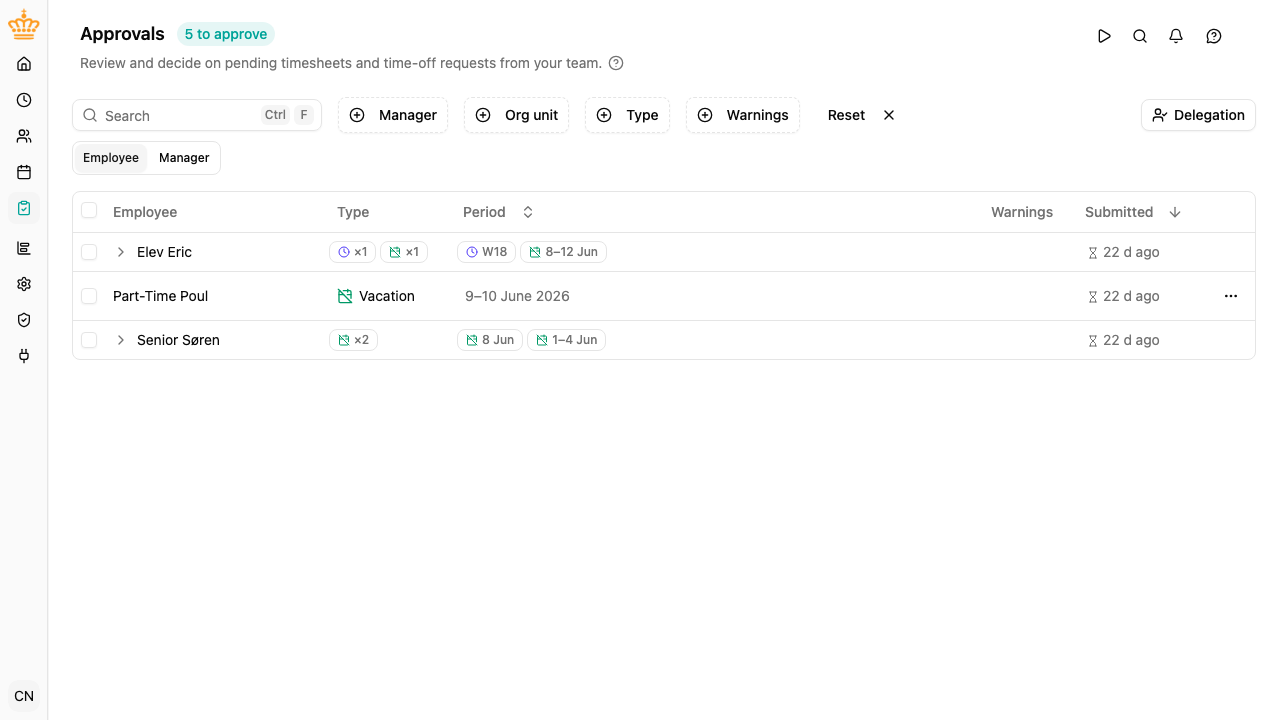Click the Warnings column header
1280x720 pixels.
[x=1022, y=212]
